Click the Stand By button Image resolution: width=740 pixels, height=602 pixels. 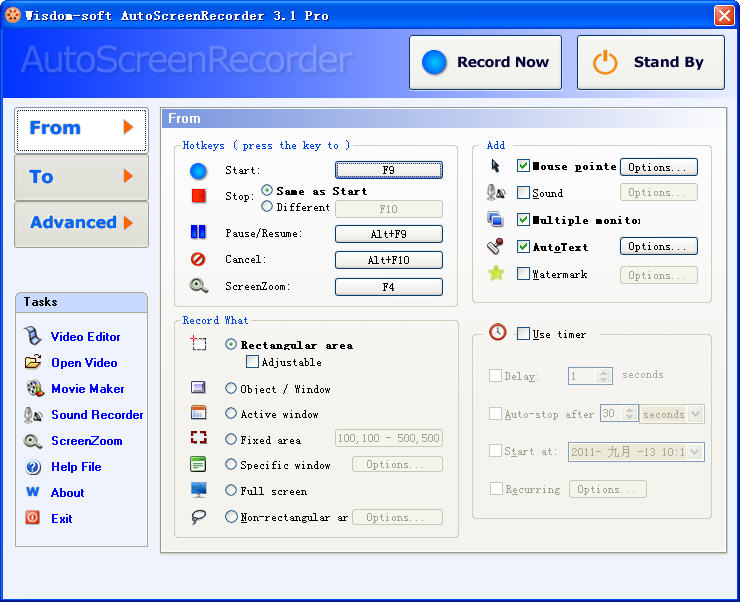point(650,62)
